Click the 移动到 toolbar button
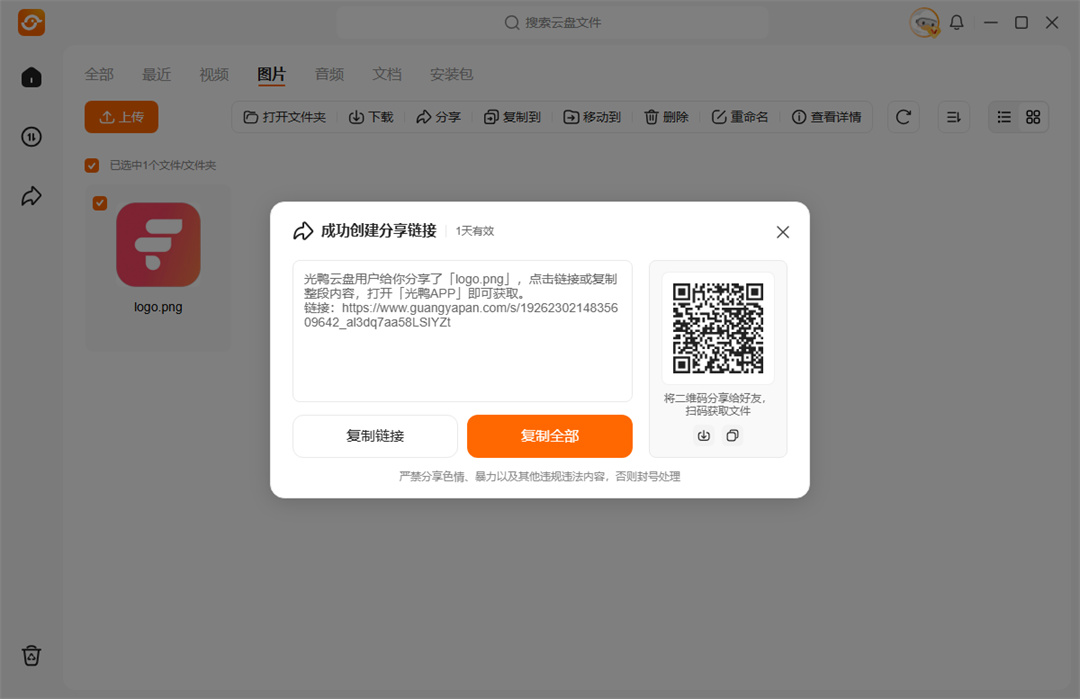The height and width of the screenshot is (699, 1080). click(x=592, y=117)
